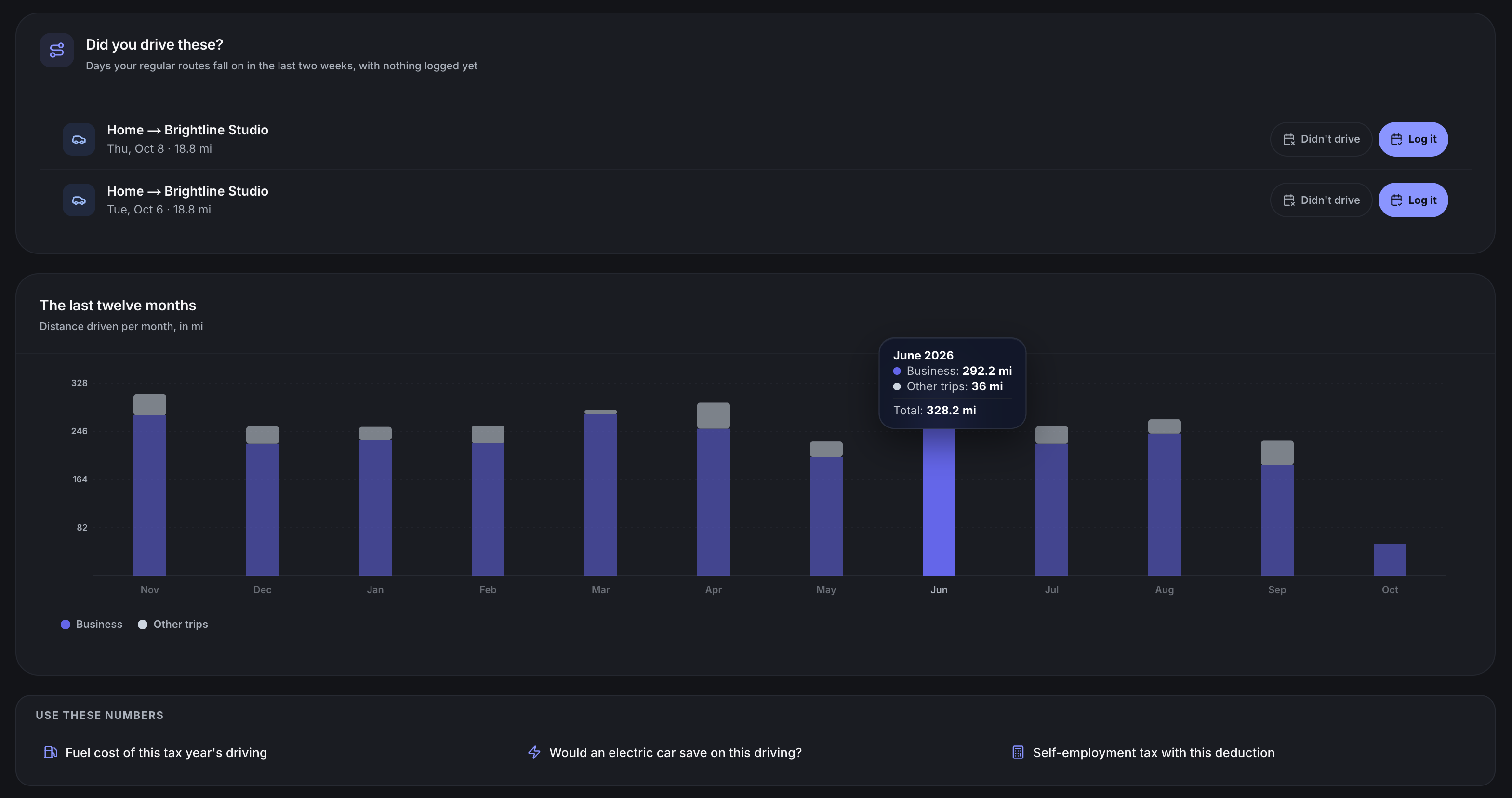1512x798 pixels.
Task: Click the "June 2026" tooltip title
Action: (923, 355)
